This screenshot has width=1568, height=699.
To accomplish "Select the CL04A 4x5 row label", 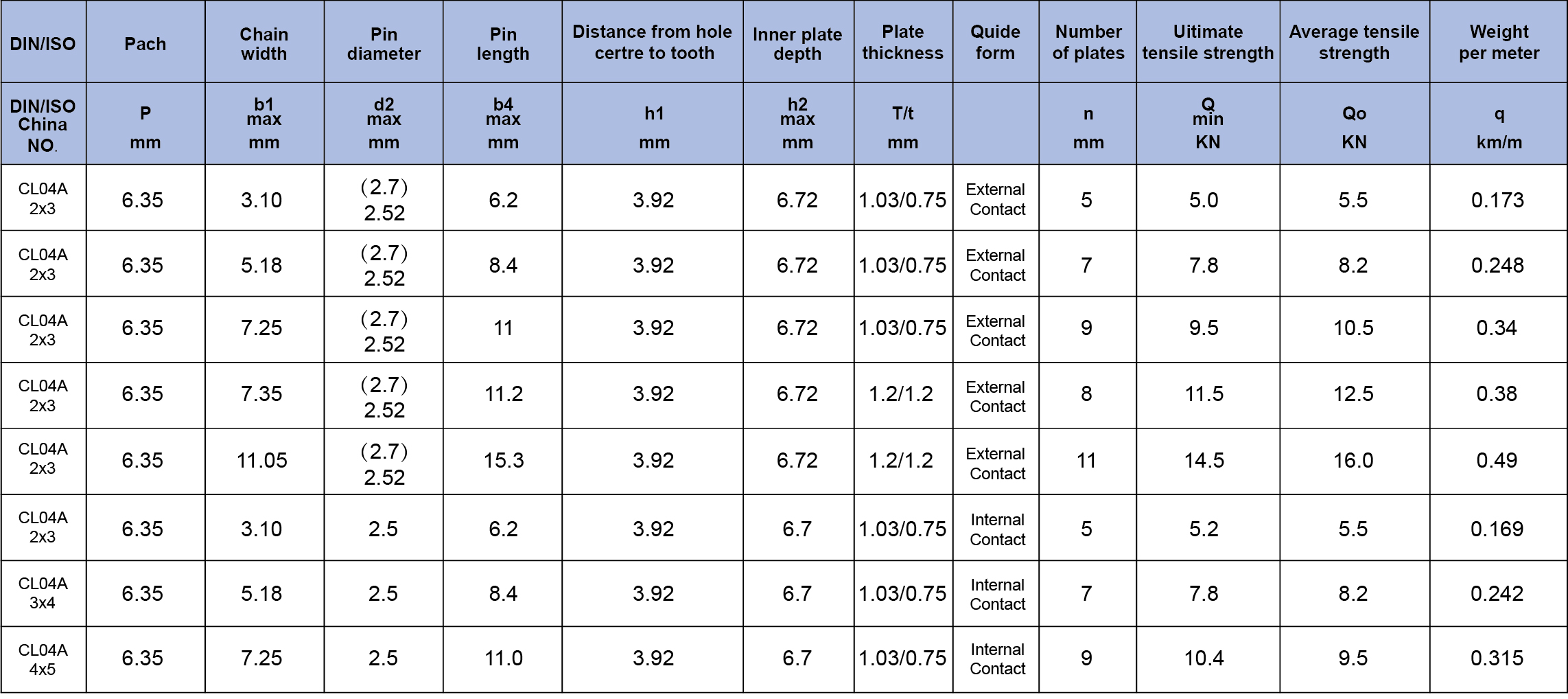I will (x=43, y=659).
